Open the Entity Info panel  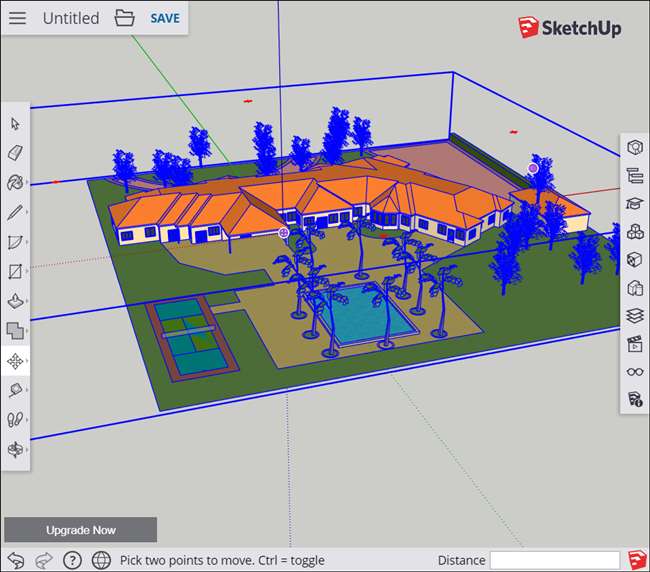click(x=635, y=147)
